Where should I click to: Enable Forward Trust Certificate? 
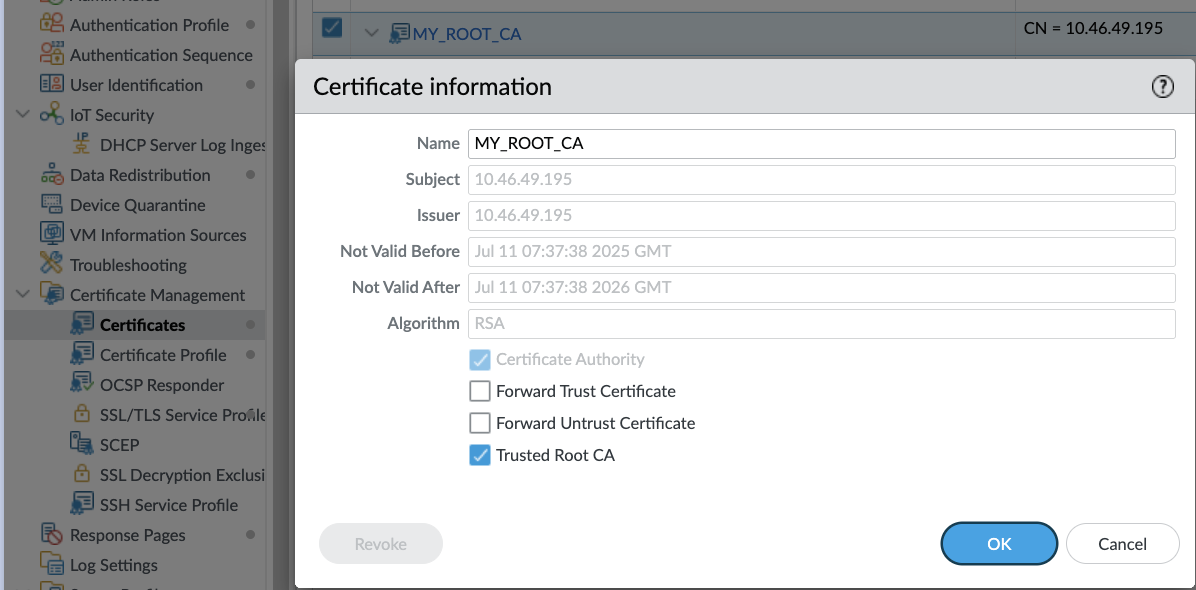[x=479, y=391]
